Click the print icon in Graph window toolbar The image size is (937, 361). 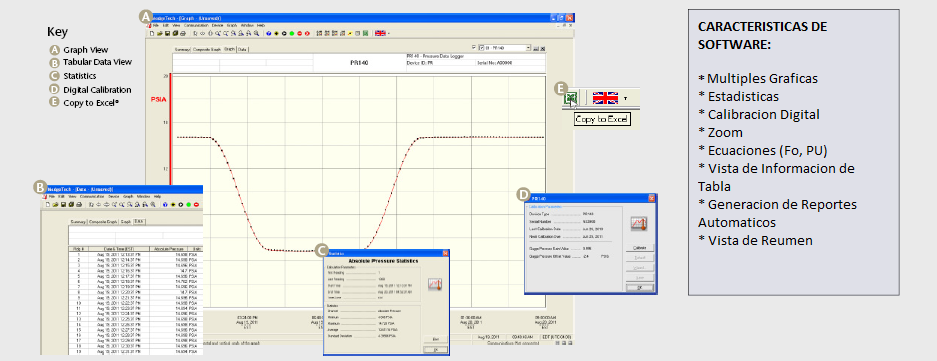tap(183, 33)
